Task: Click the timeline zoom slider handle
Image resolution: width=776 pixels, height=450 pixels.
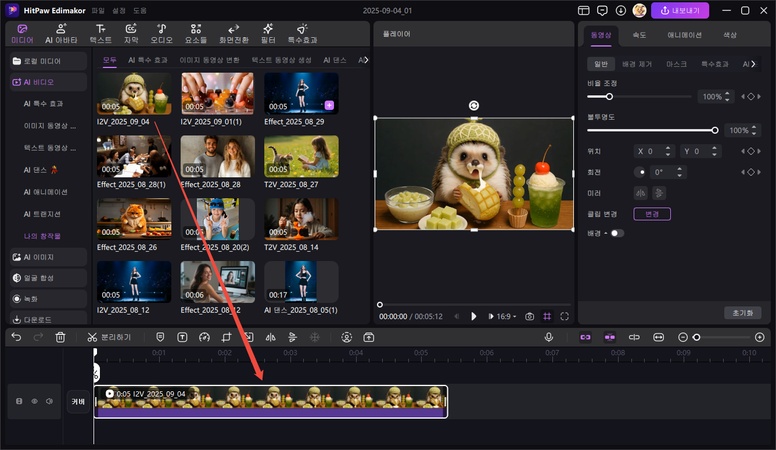Action: [696, 337]
